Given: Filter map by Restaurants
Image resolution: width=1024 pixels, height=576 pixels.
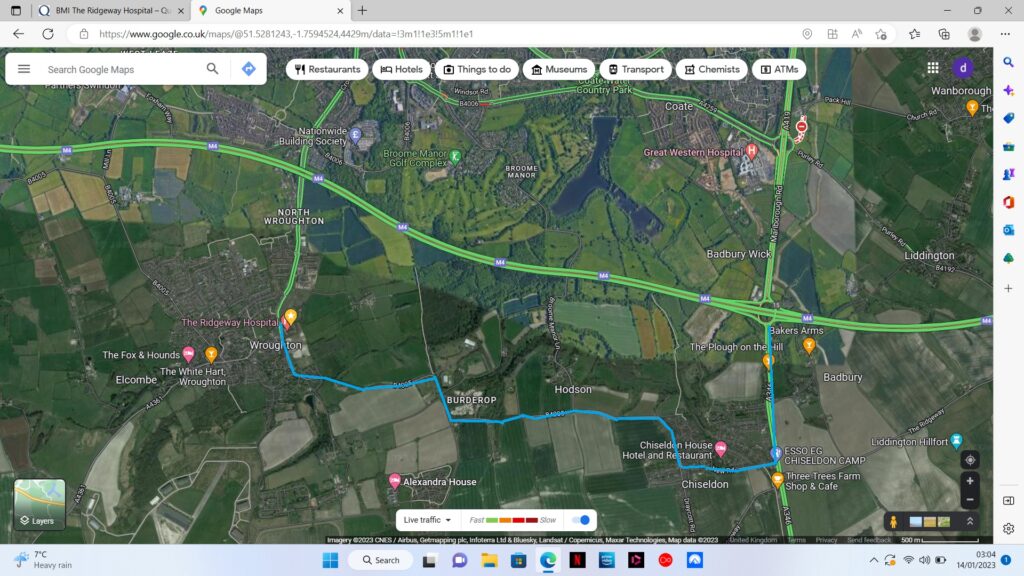Looking at the screenshot, I should (x=327, y=69).
